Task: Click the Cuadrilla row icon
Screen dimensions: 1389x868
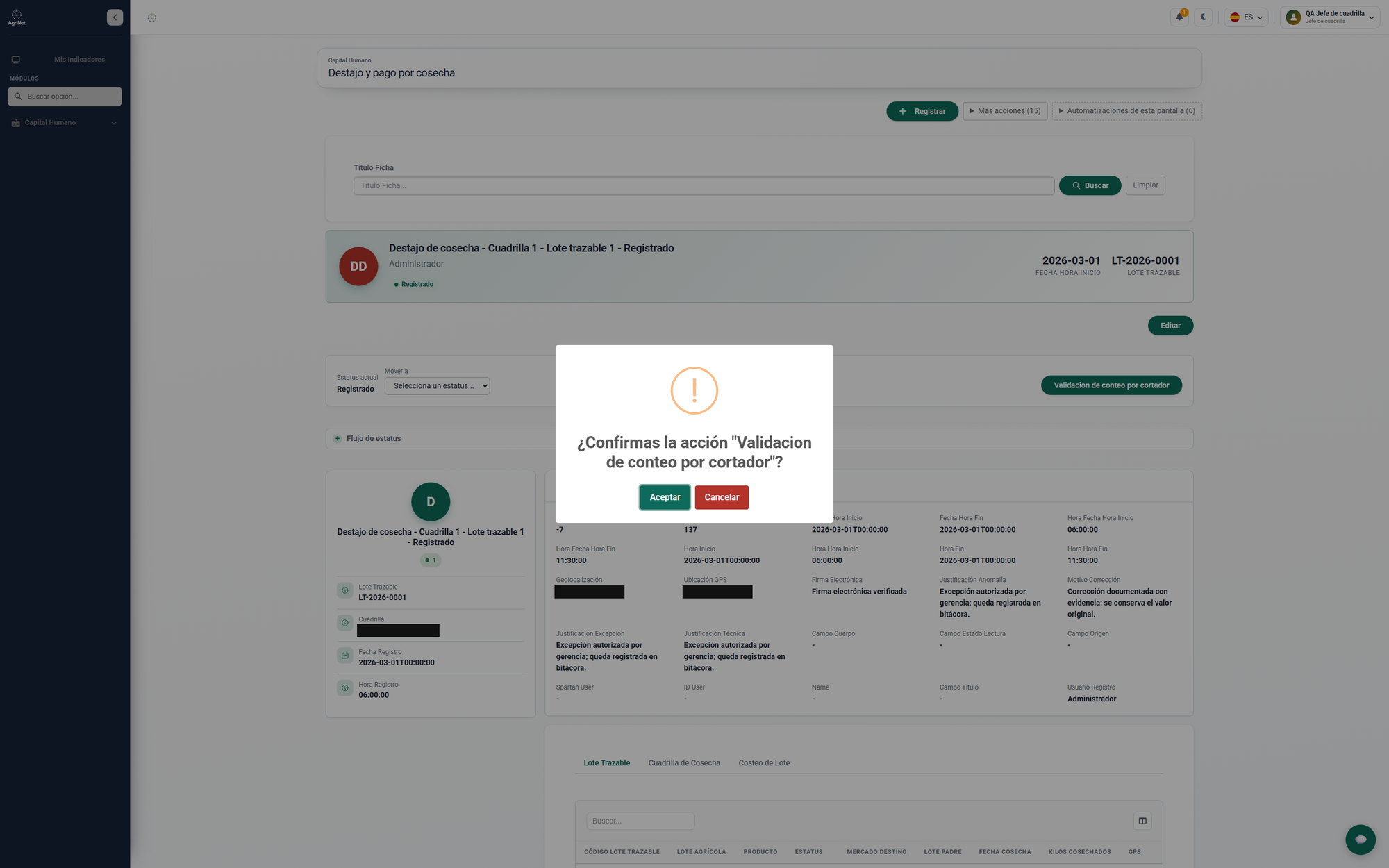Action: coord(345,623)
